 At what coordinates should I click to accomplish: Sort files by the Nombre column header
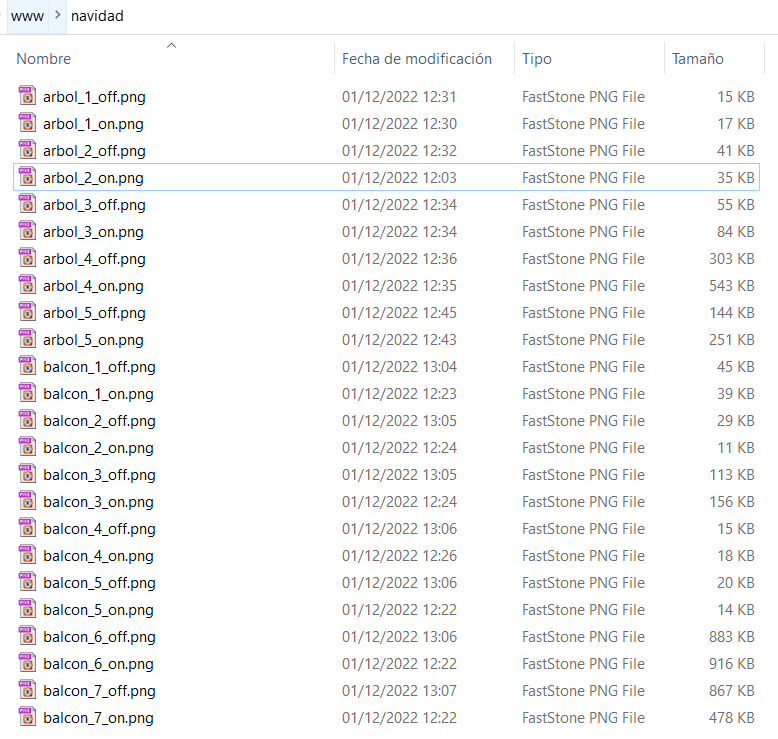click(44, 59)
